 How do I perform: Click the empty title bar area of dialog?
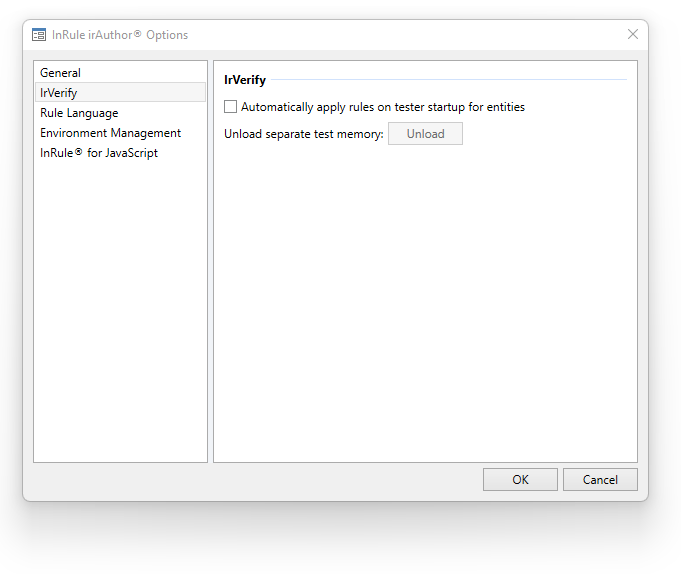400,35
